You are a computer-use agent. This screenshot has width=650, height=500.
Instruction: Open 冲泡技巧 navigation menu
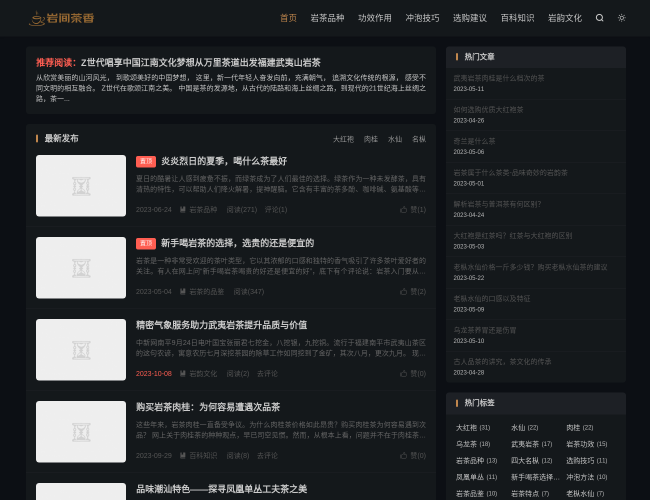[x=422, y=18]
